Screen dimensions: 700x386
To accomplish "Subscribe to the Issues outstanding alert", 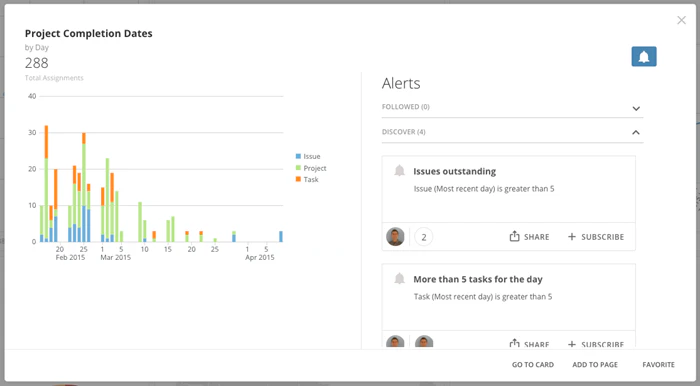I will point(596,237).
